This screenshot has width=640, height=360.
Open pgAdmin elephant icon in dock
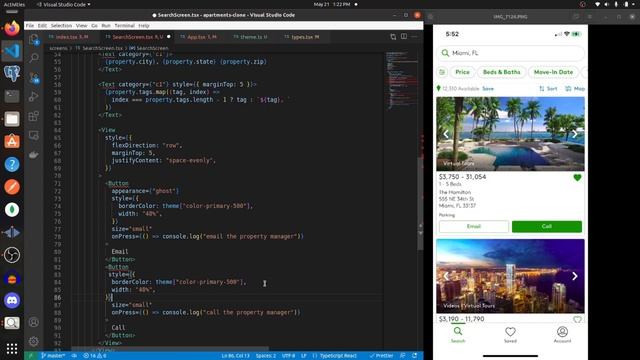click(12, 74)
